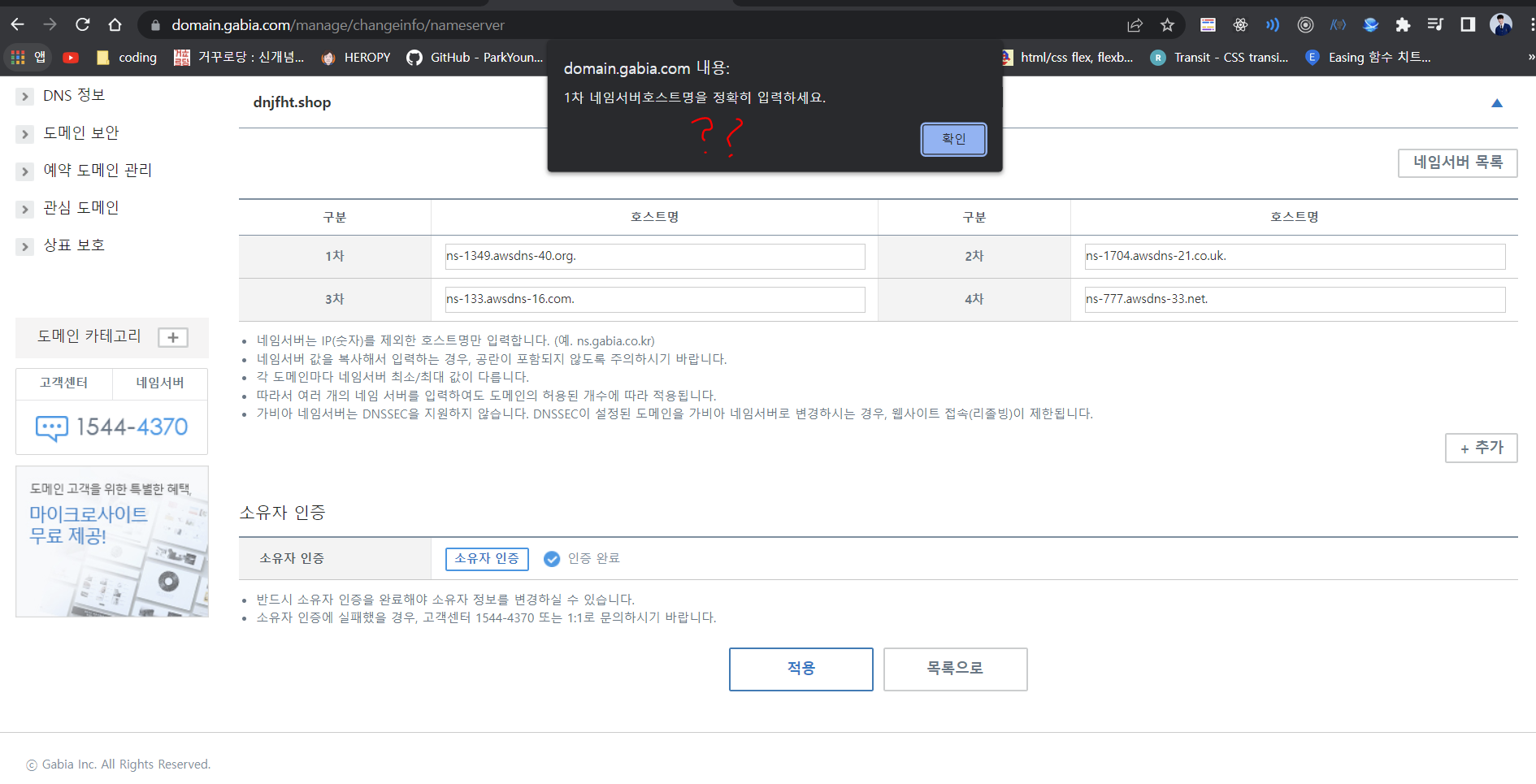Image resolution: width=1536 pixels, height=784 pixels.
Task: Collapse the dnjfht.shop section triangle
Action: click(1497, 103)
